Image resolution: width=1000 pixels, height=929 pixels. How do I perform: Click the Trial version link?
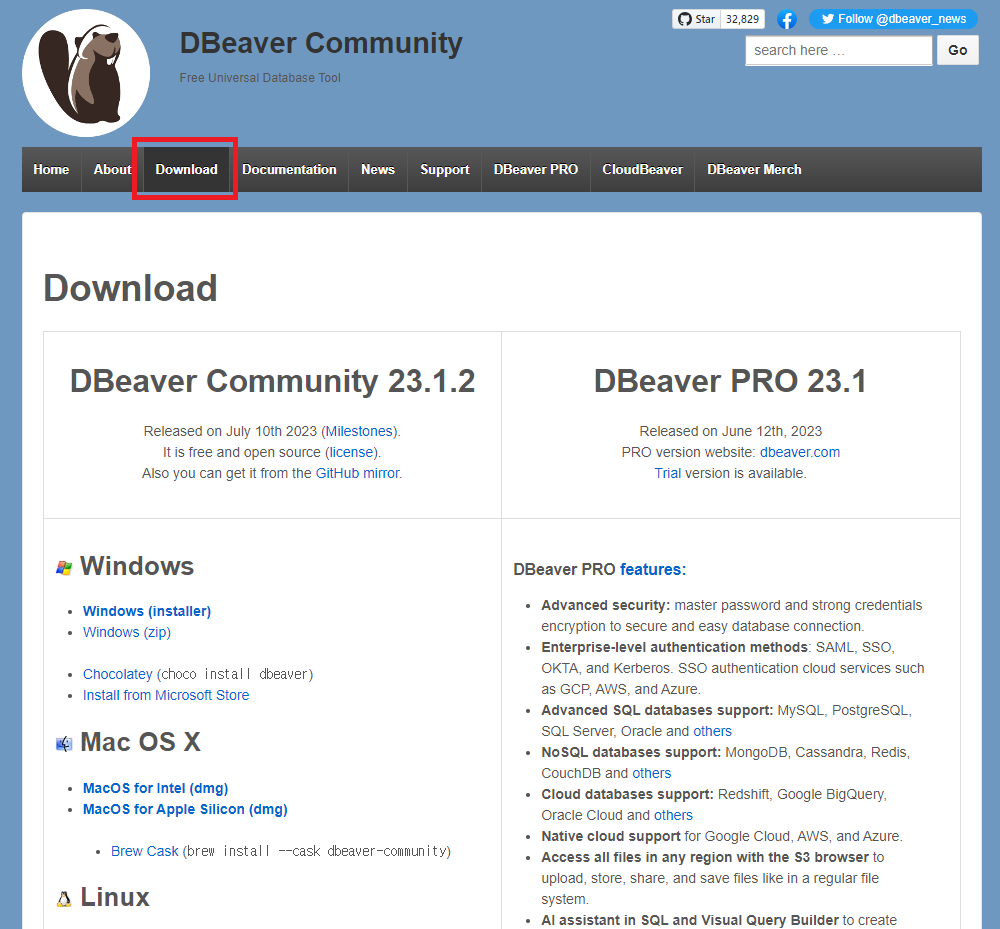pos(668,473)
